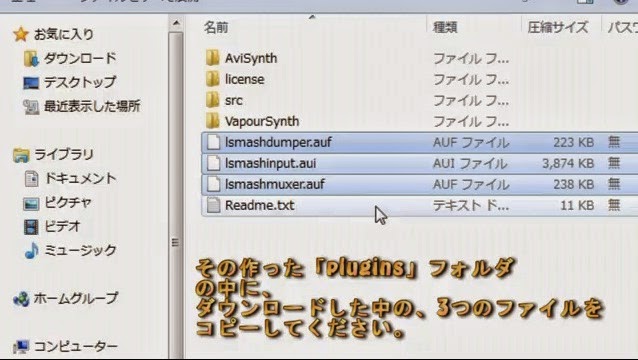Sort by 種類 column header
The height and width of the screenshot is (360, 638).
pyautogui.click(x=445, y=27)
